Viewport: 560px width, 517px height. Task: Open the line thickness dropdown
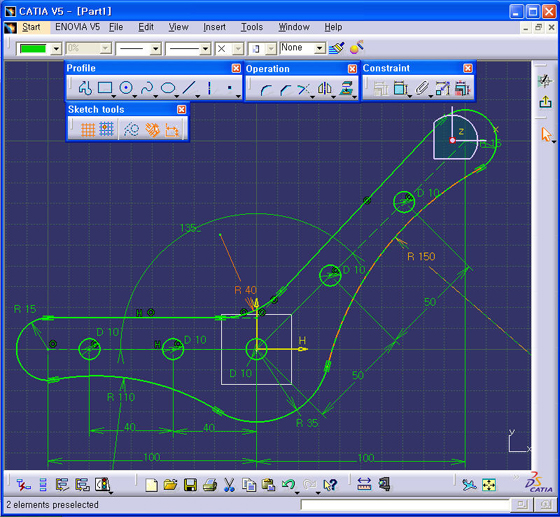tap(155, 49)
